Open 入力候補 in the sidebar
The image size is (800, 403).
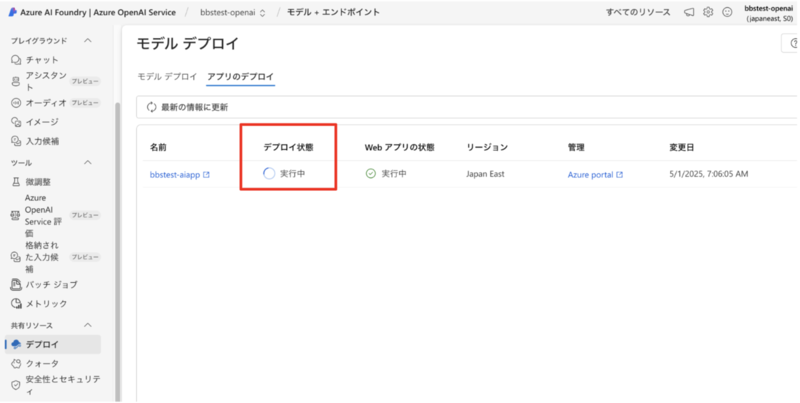pos(42,141)
